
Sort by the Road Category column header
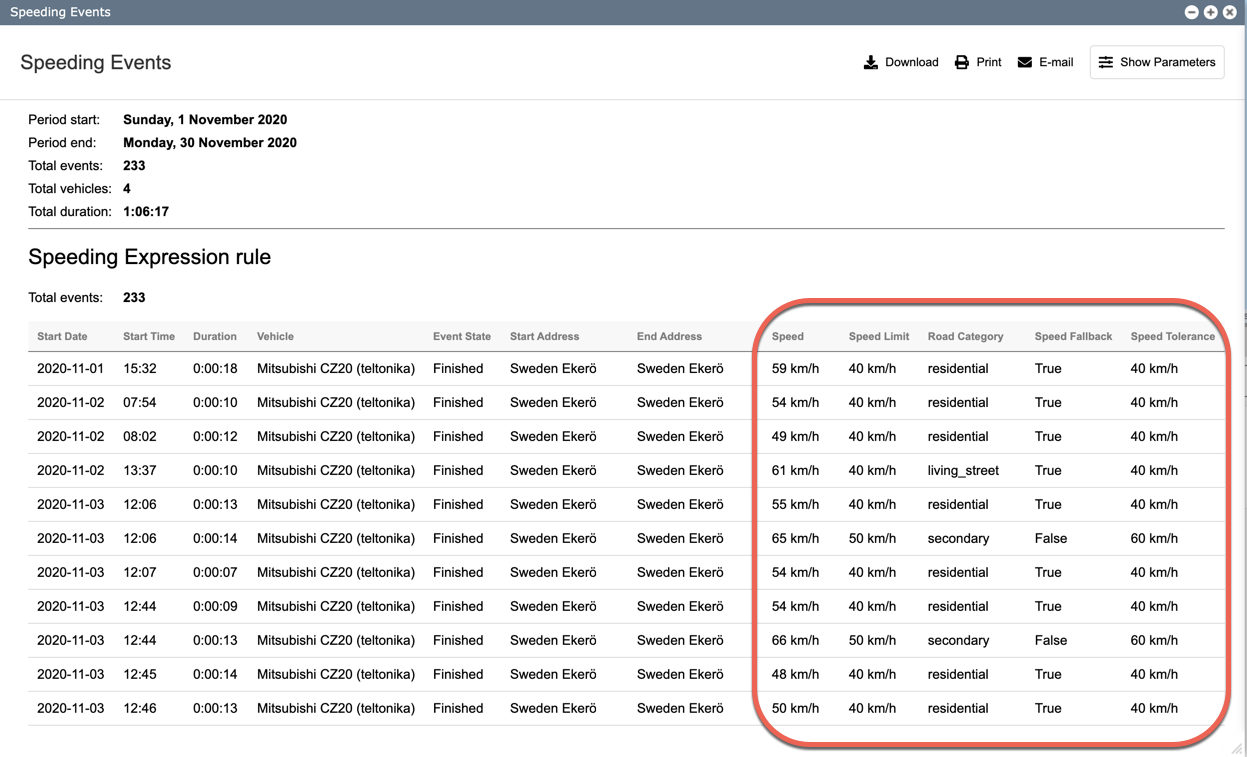[x=965, y=337]
